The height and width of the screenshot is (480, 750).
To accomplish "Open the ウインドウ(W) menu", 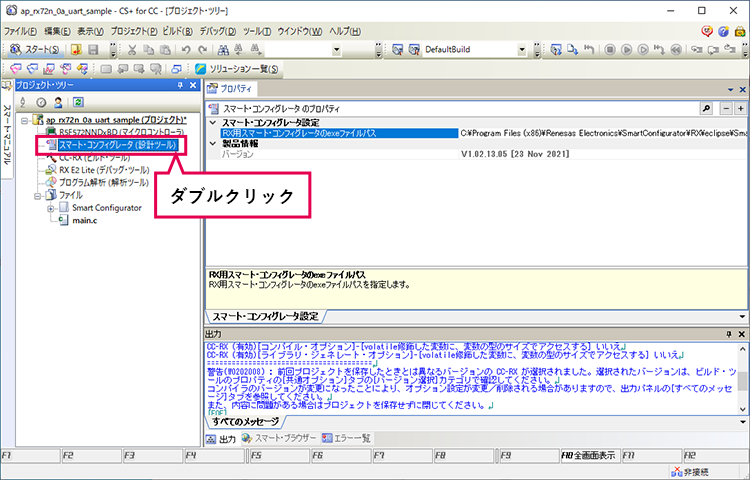I will [300, 31].
